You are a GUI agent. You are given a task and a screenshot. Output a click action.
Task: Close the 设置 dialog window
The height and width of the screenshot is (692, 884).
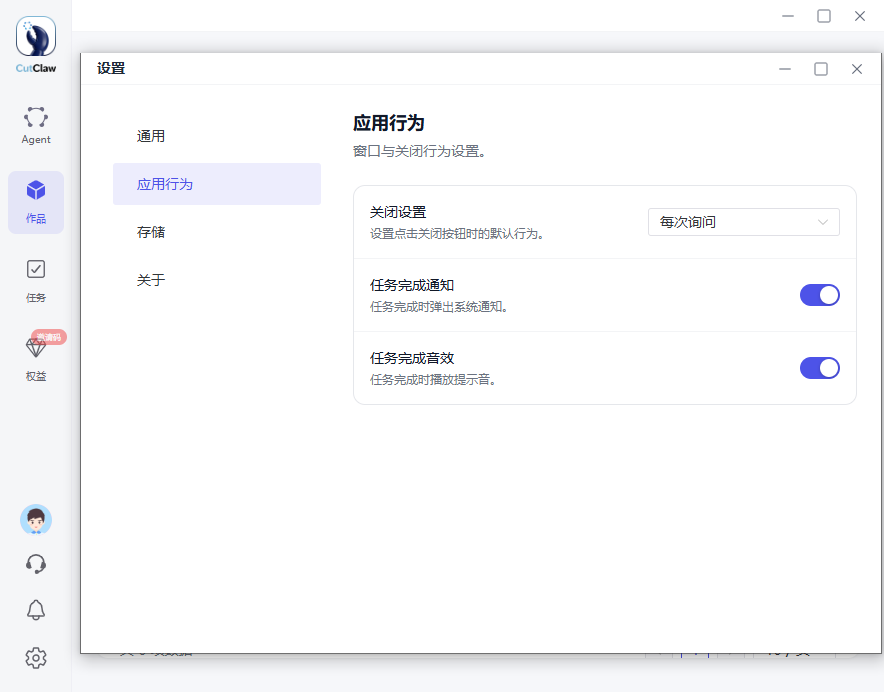[857, 69]
